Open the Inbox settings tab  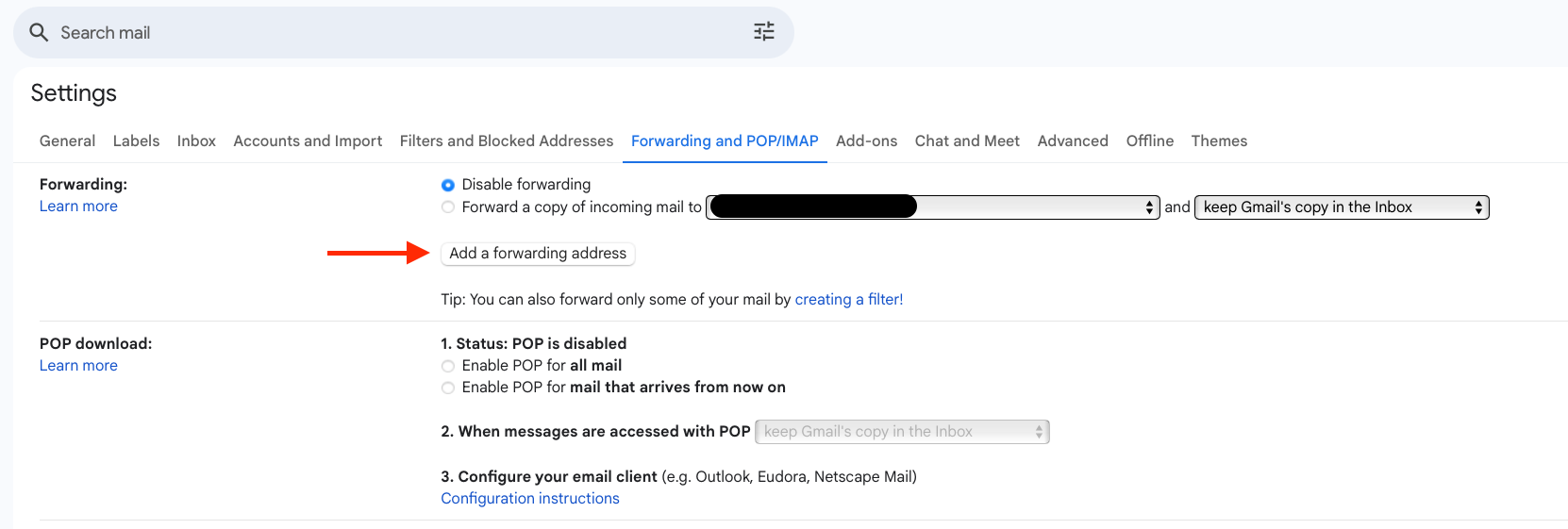pos(196,141)
